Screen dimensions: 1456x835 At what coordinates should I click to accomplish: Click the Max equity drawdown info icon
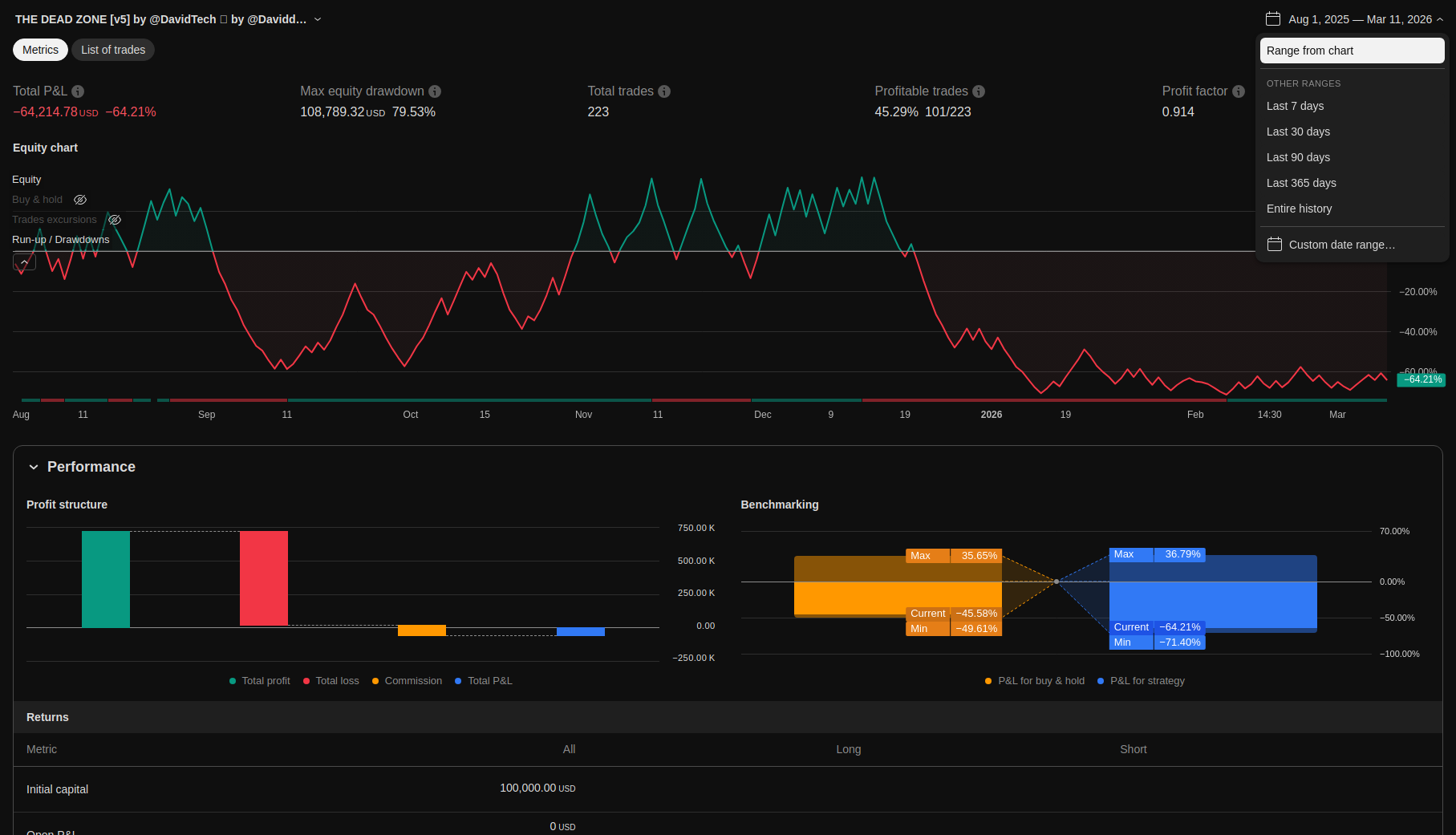pyautogui.click(x=435, y=91)
